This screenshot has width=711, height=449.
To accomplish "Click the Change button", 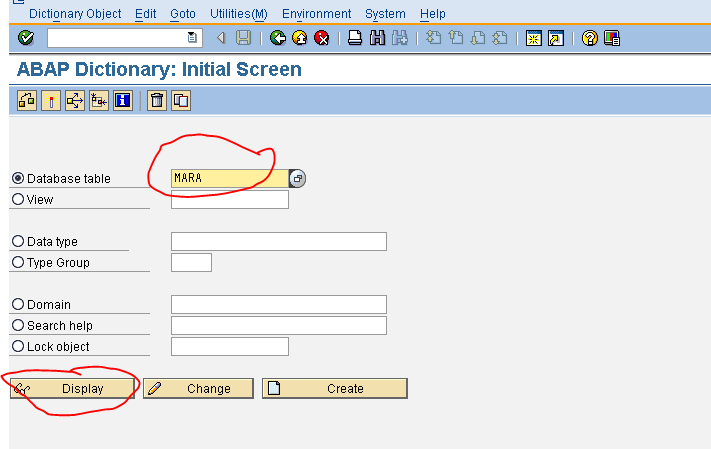I will pos(199,389).
